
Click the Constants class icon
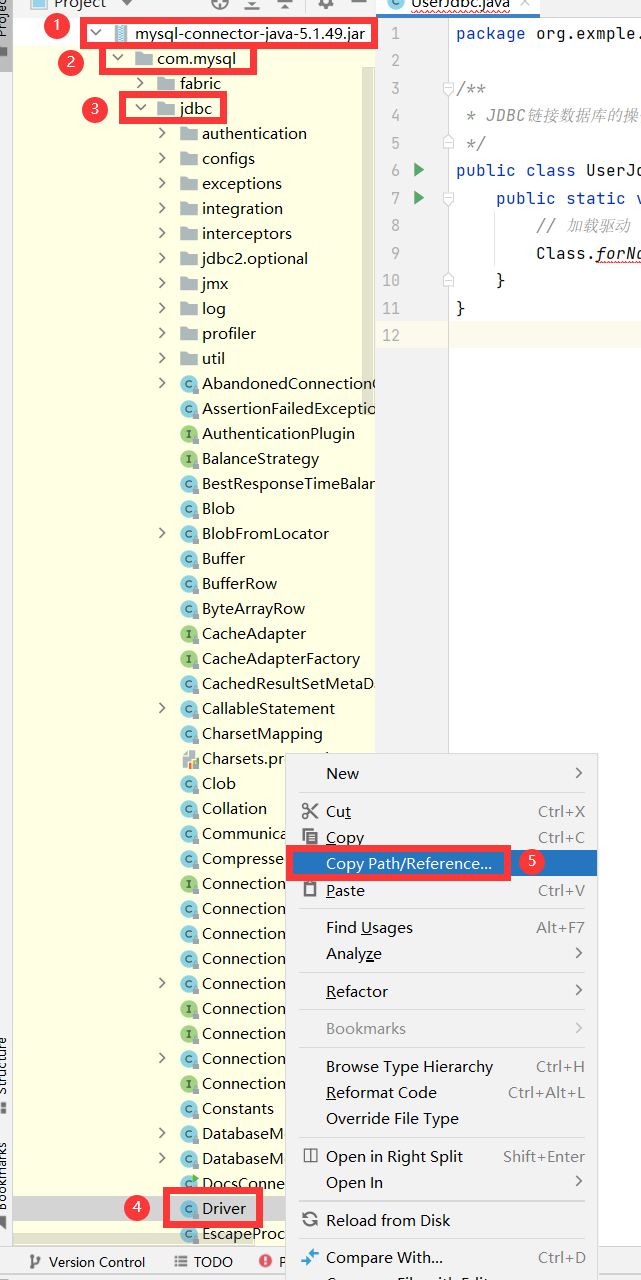point(188,1109)
